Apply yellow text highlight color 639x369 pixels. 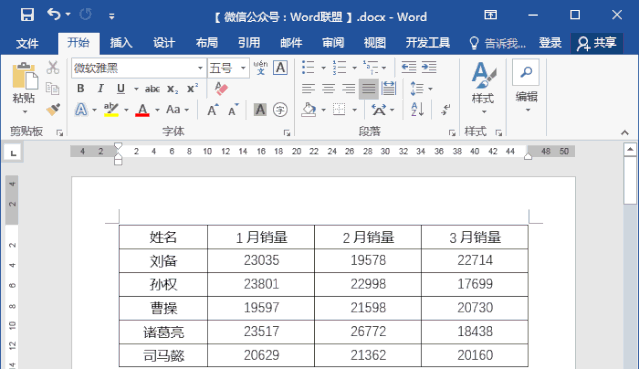[111, 110]
